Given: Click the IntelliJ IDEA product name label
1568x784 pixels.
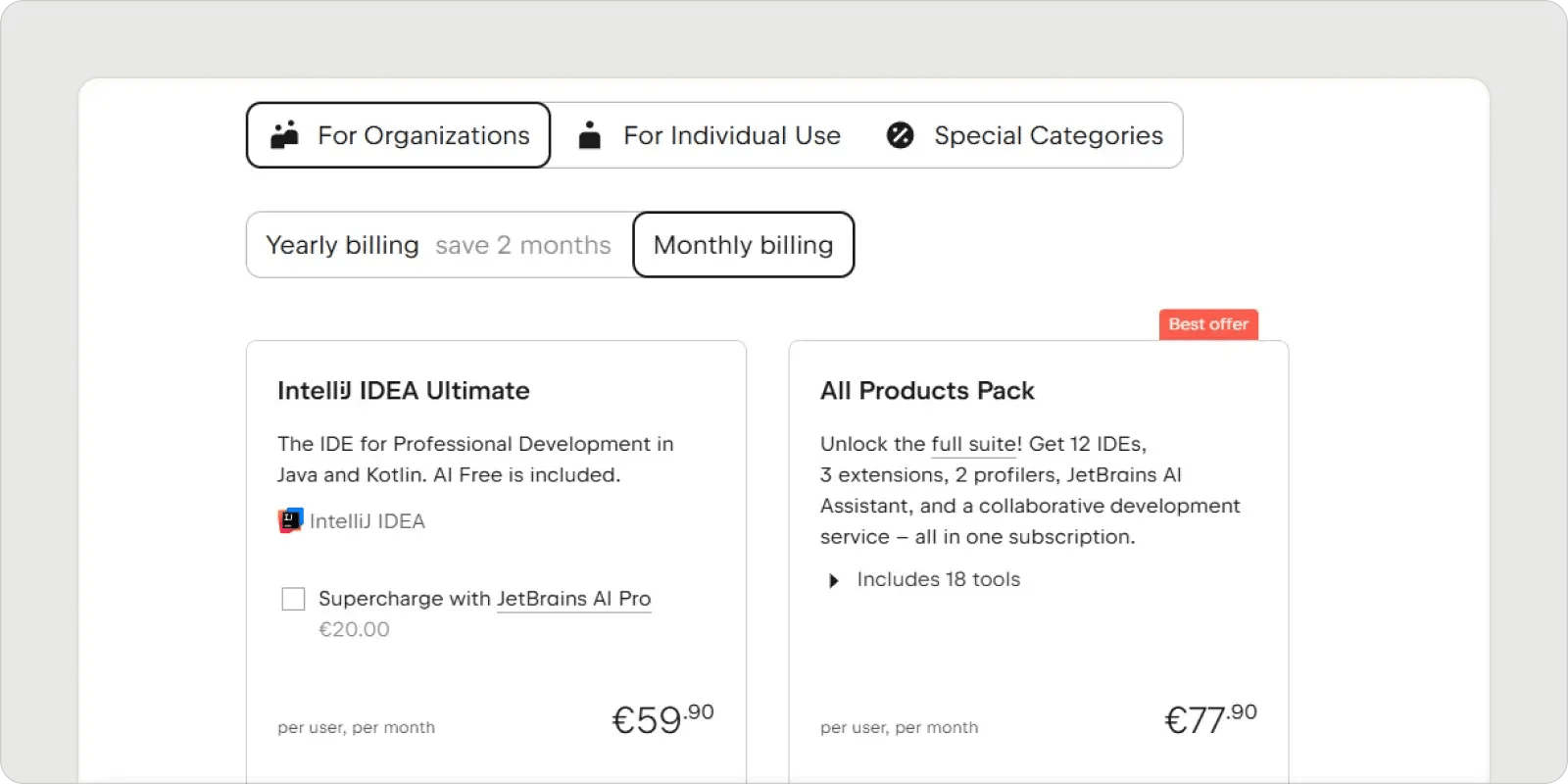Looking at the screenshot, I should pos(367,521).
